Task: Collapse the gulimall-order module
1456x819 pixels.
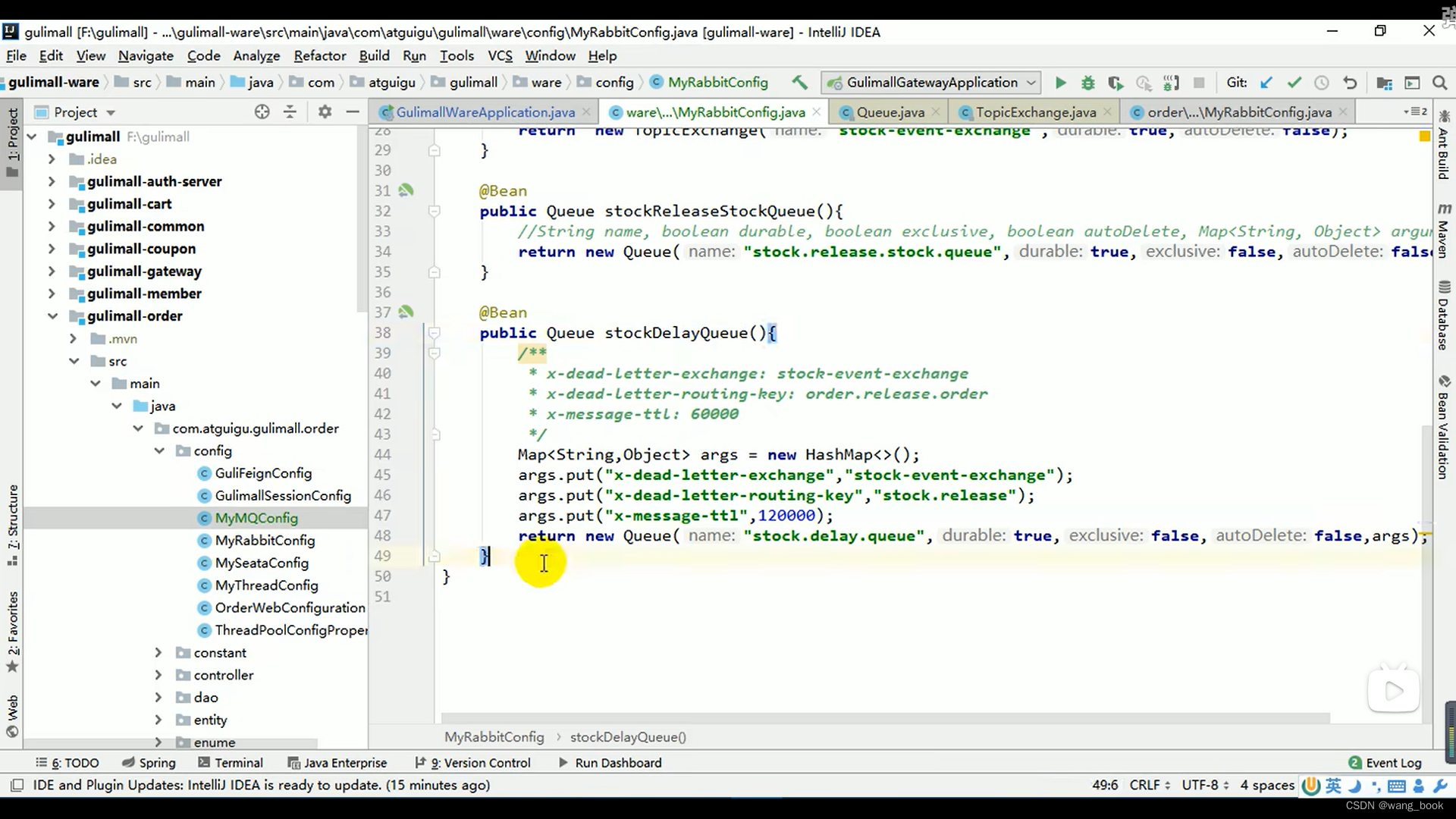Action: click(52, 316)
